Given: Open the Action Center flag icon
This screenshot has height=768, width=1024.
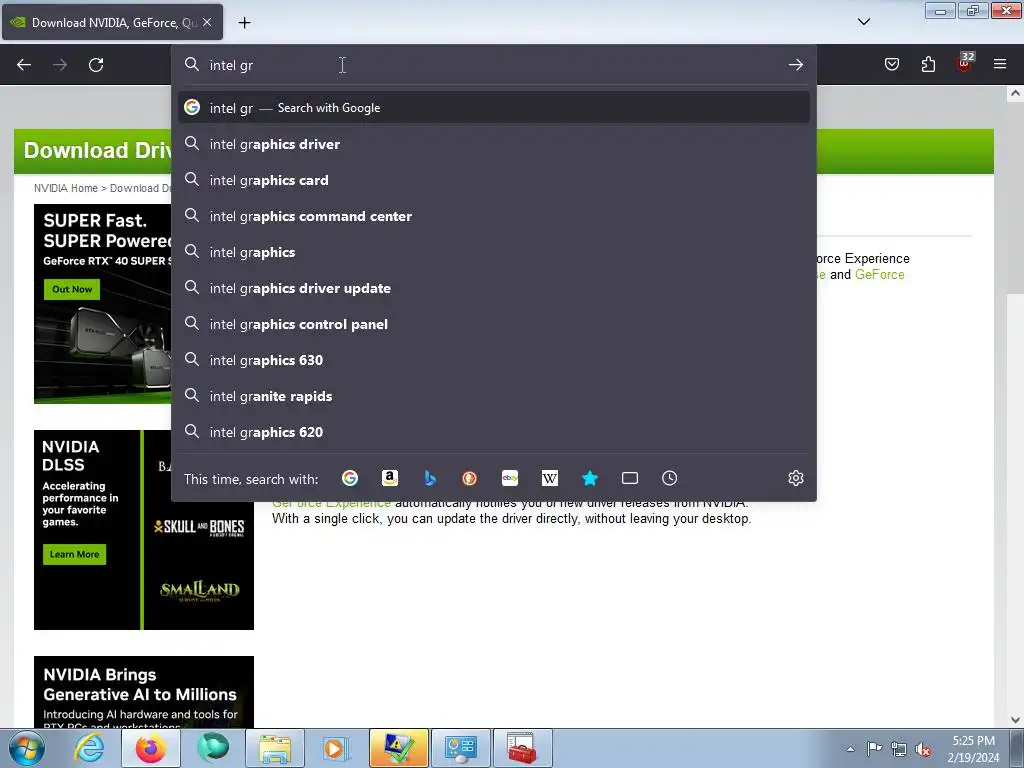Looking at the screenshot, I should (874, 748).
